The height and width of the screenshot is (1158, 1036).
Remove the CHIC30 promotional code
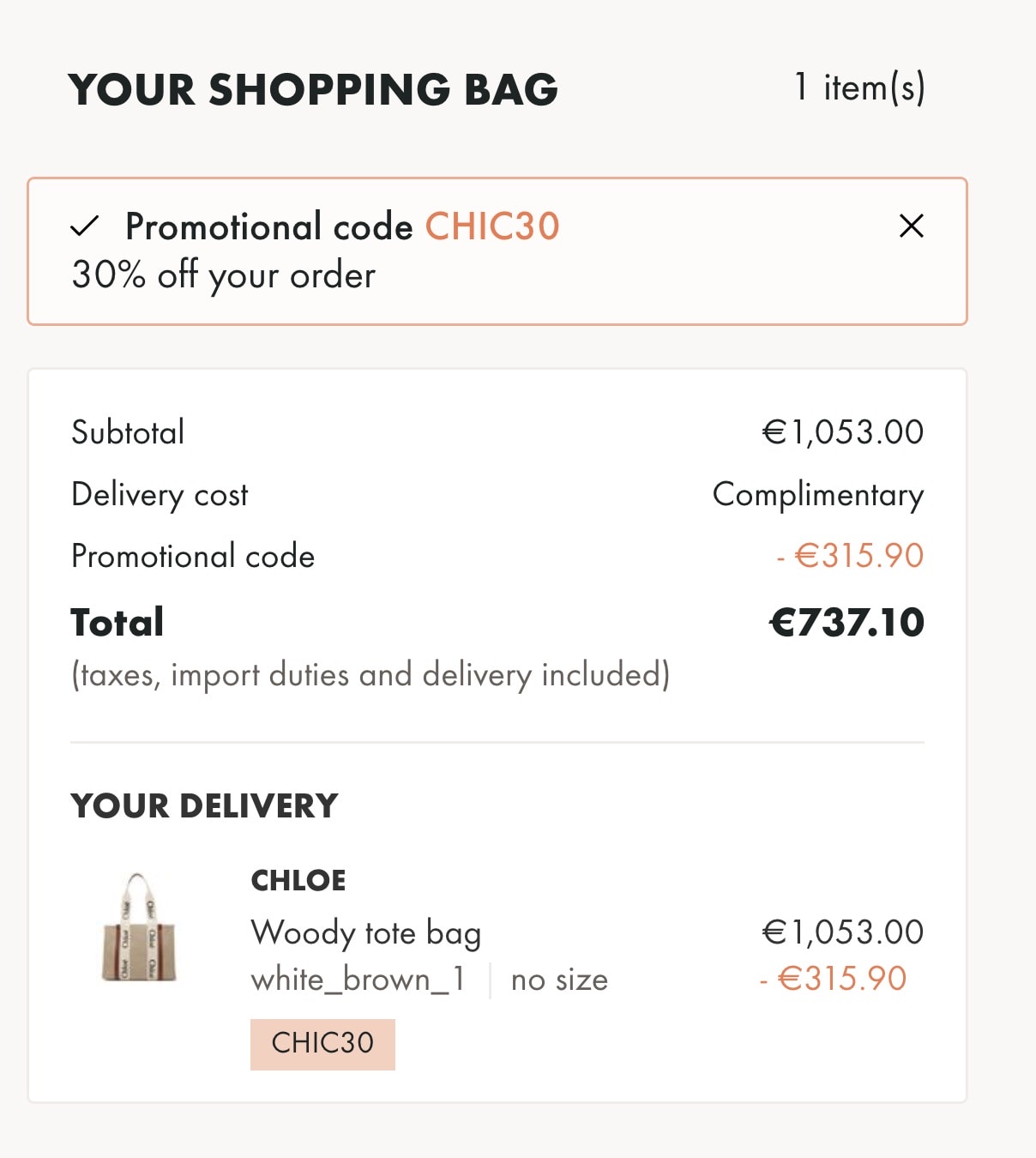[911, 226]
